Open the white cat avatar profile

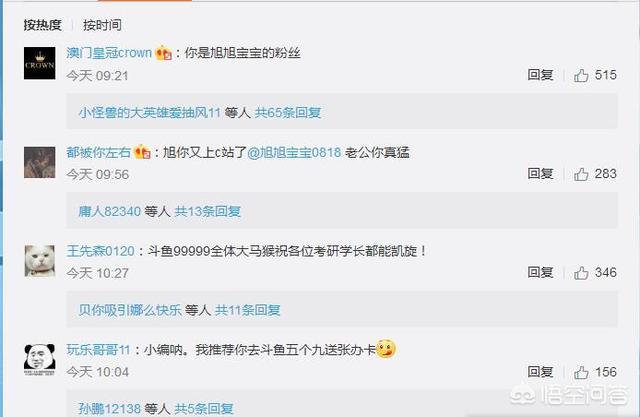tap(40, 261)
